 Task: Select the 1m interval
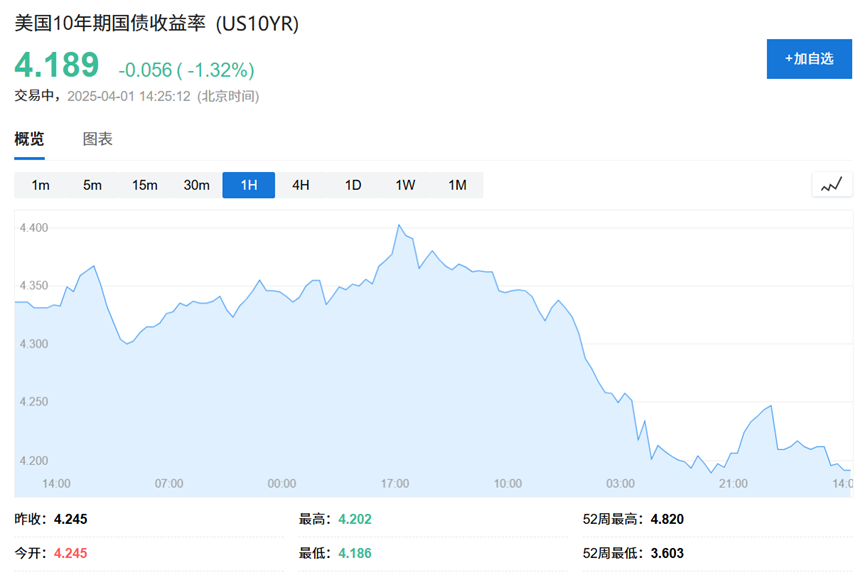pos(40,185)
